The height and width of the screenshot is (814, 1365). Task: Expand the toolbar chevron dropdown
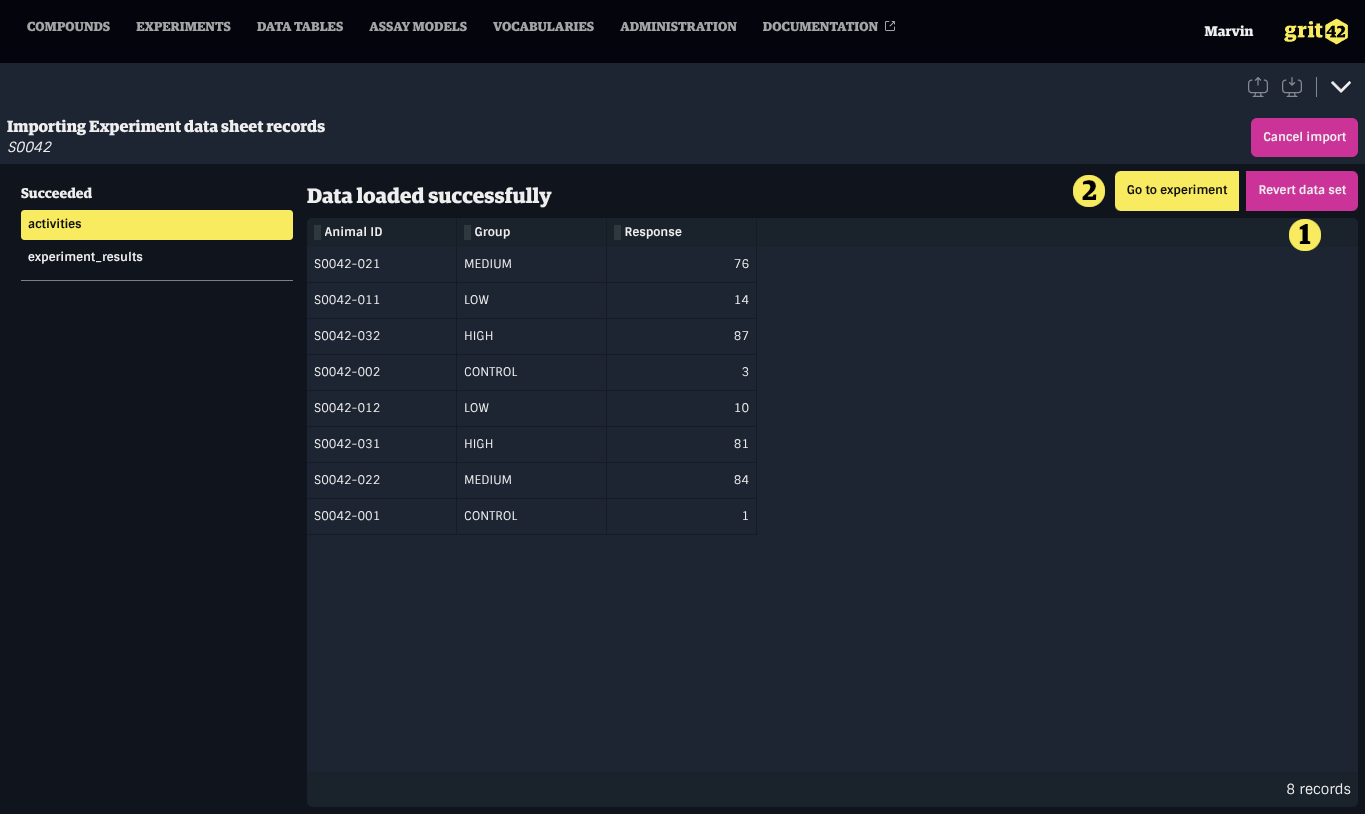pos(1341,87)
